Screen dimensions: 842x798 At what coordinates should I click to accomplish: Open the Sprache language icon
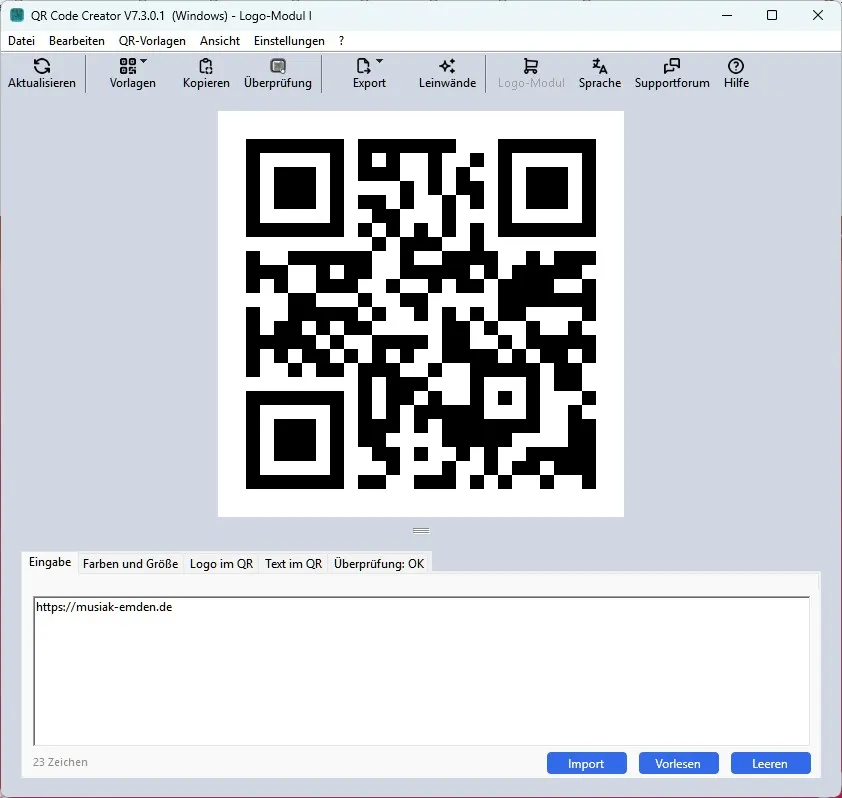(x=600, y=66)
